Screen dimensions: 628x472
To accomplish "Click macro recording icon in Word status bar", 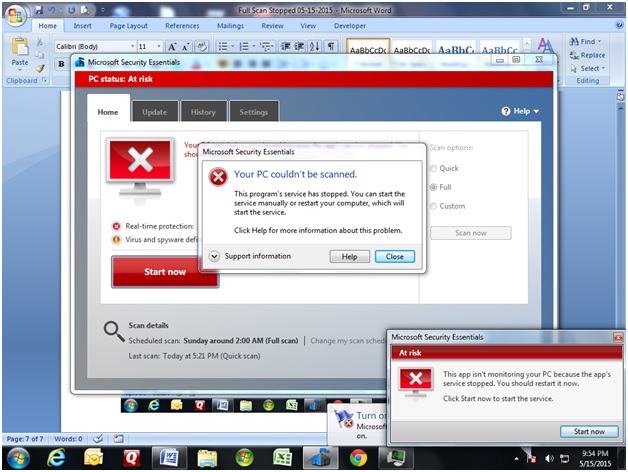I will 119,439.
